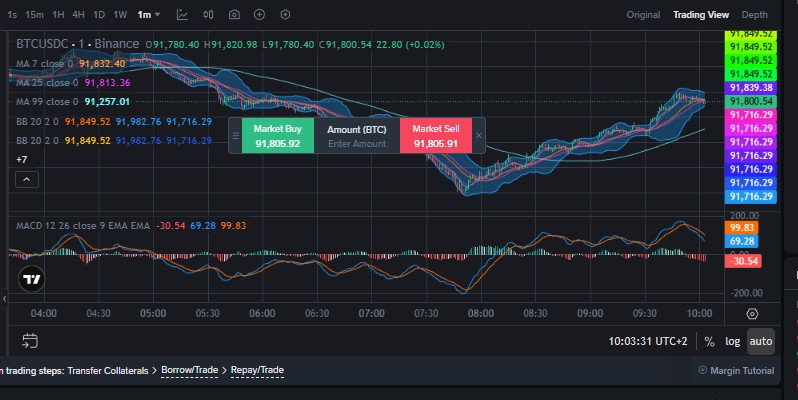Select the MA 99 close indicator legend

click(47, 102)
